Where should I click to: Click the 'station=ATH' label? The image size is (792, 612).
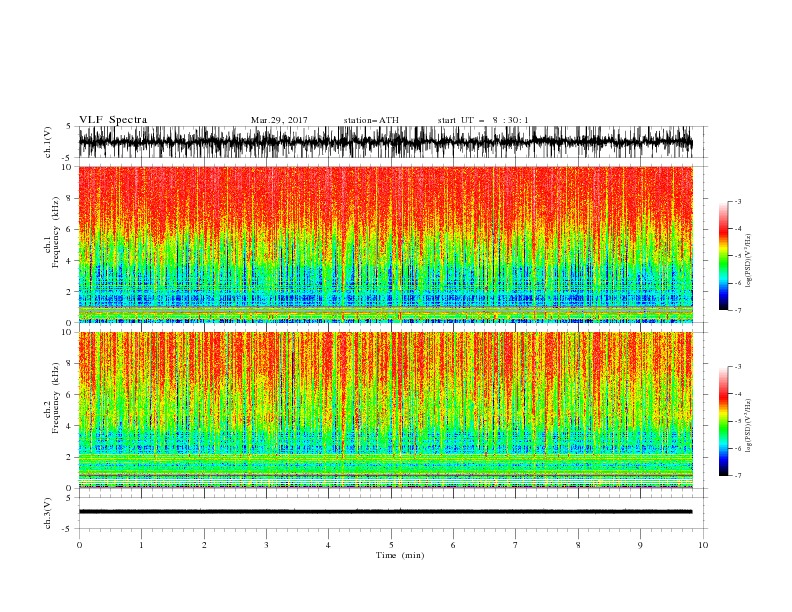click(x=371, y=120)
